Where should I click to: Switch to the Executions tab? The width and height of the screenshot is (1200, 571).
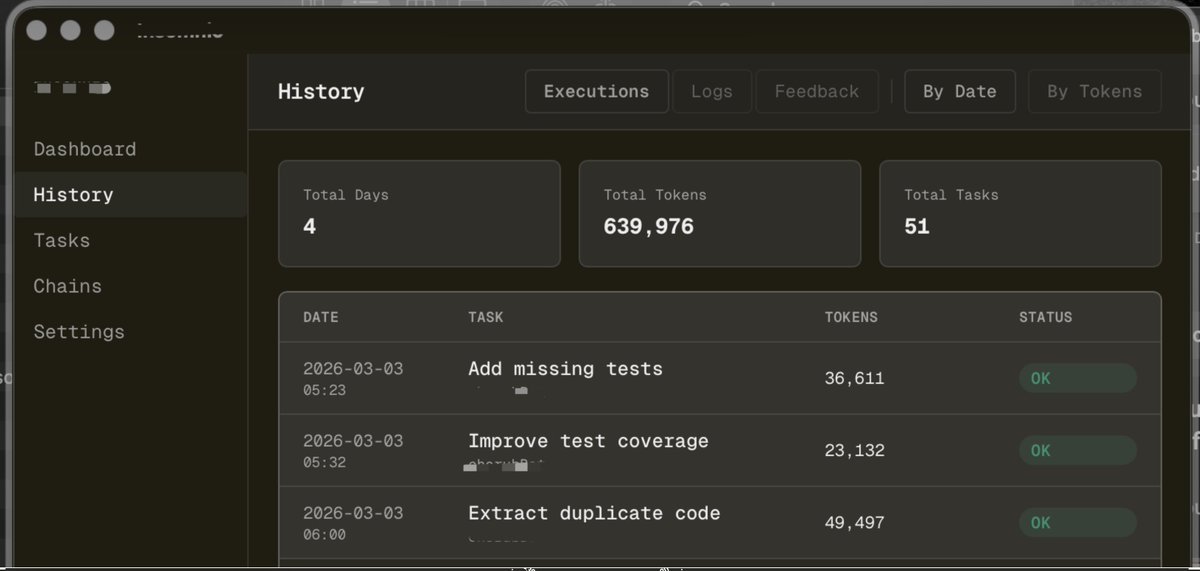[x=597, y=91]
